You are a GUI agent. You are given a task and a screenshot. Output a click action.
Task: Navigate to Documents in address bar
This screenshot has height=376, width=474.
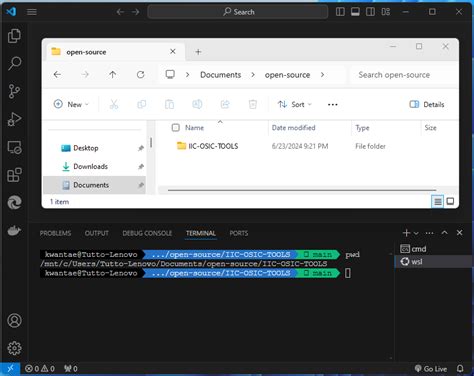[x=220, y=75]
